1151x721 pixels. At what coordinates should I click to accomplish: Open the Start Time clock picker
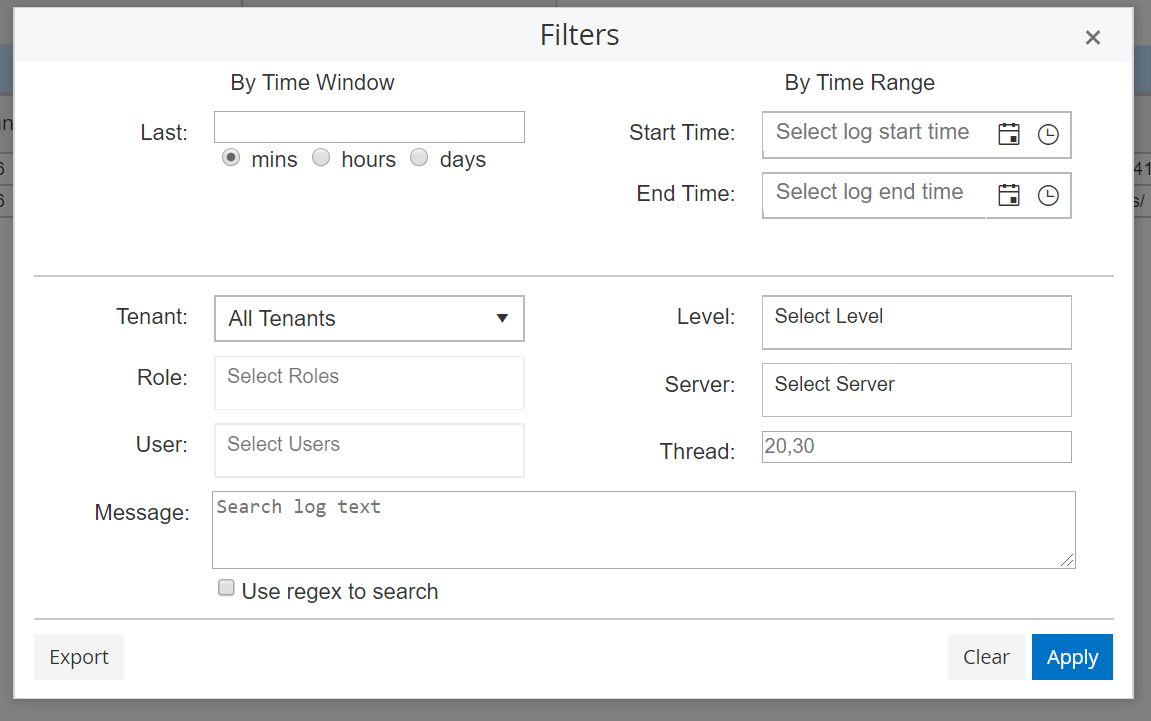(x=1048, y=135)
